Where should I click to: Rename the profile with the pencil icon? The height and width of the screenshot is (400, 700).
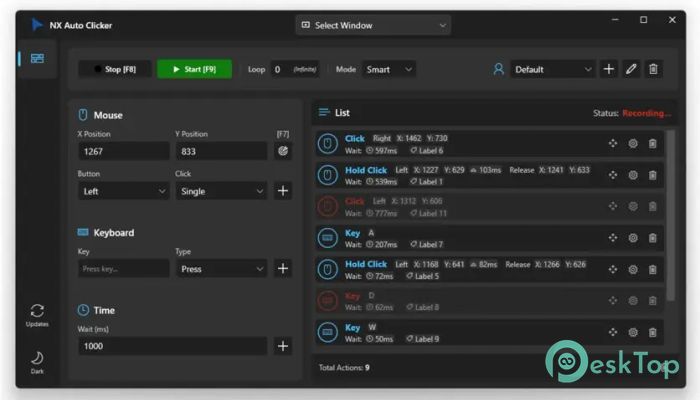(x=631, y=69)
